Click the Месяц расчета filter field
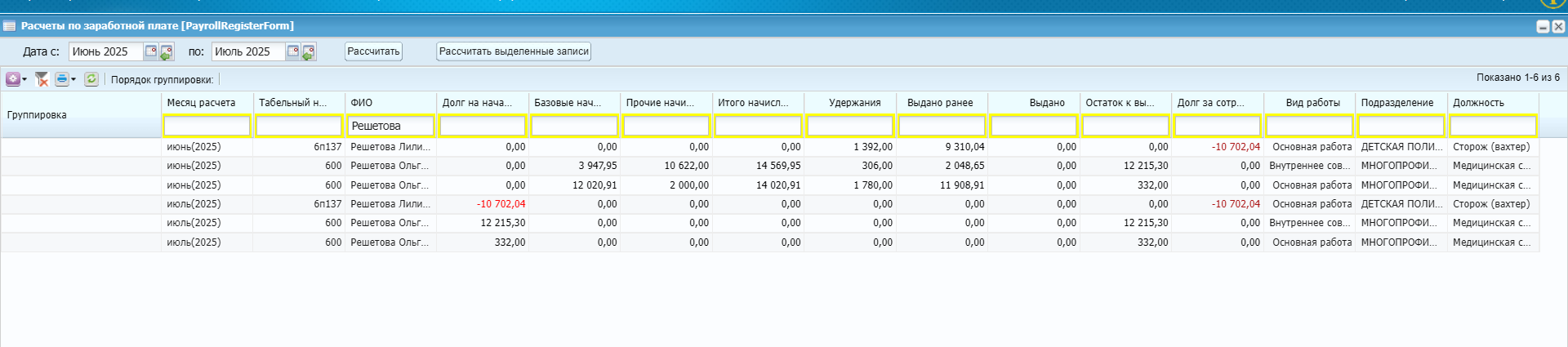Screen dimensions: 1568x347 (207, 126)
